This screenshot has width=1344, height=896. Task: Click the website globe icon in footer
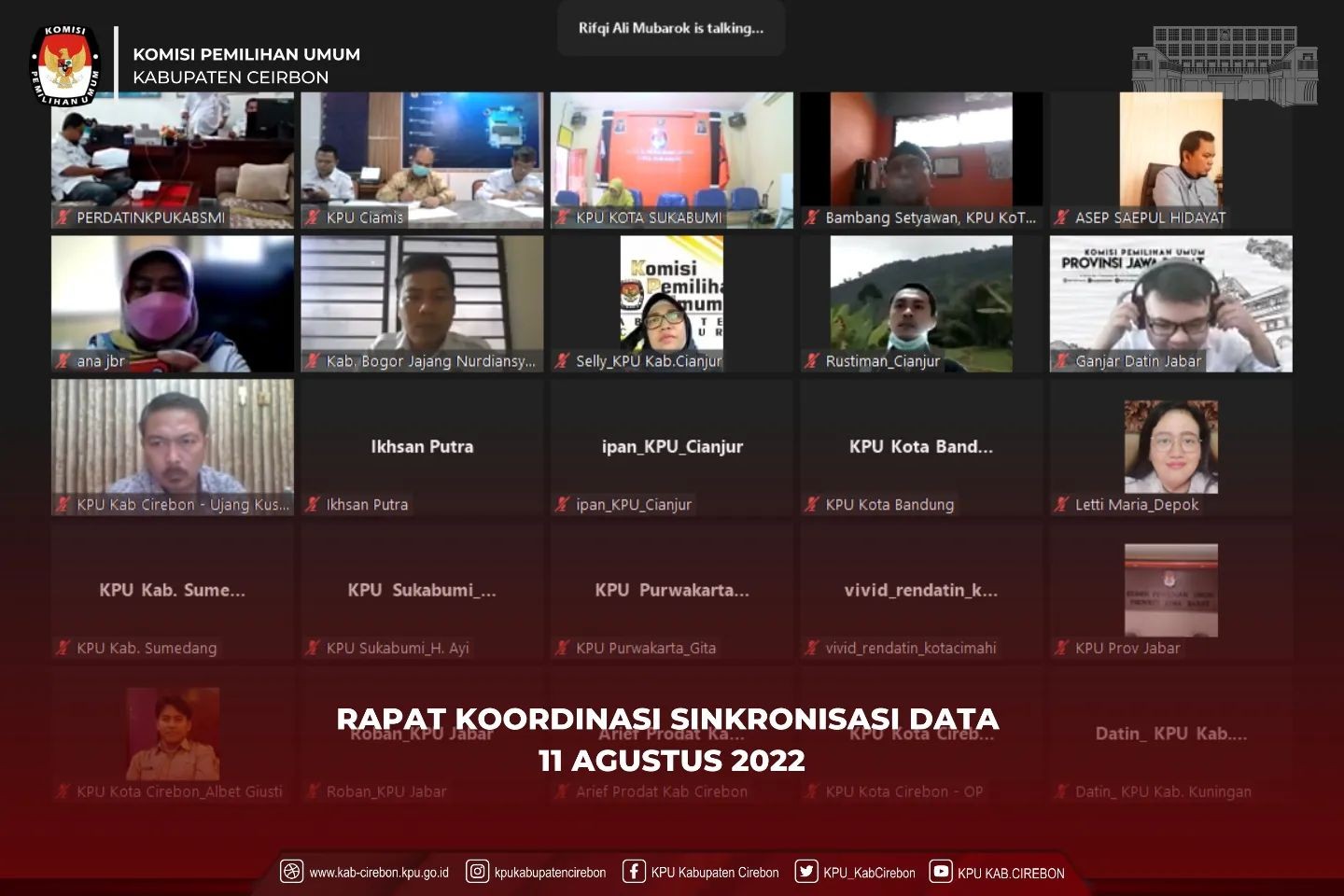coord(291,872)
